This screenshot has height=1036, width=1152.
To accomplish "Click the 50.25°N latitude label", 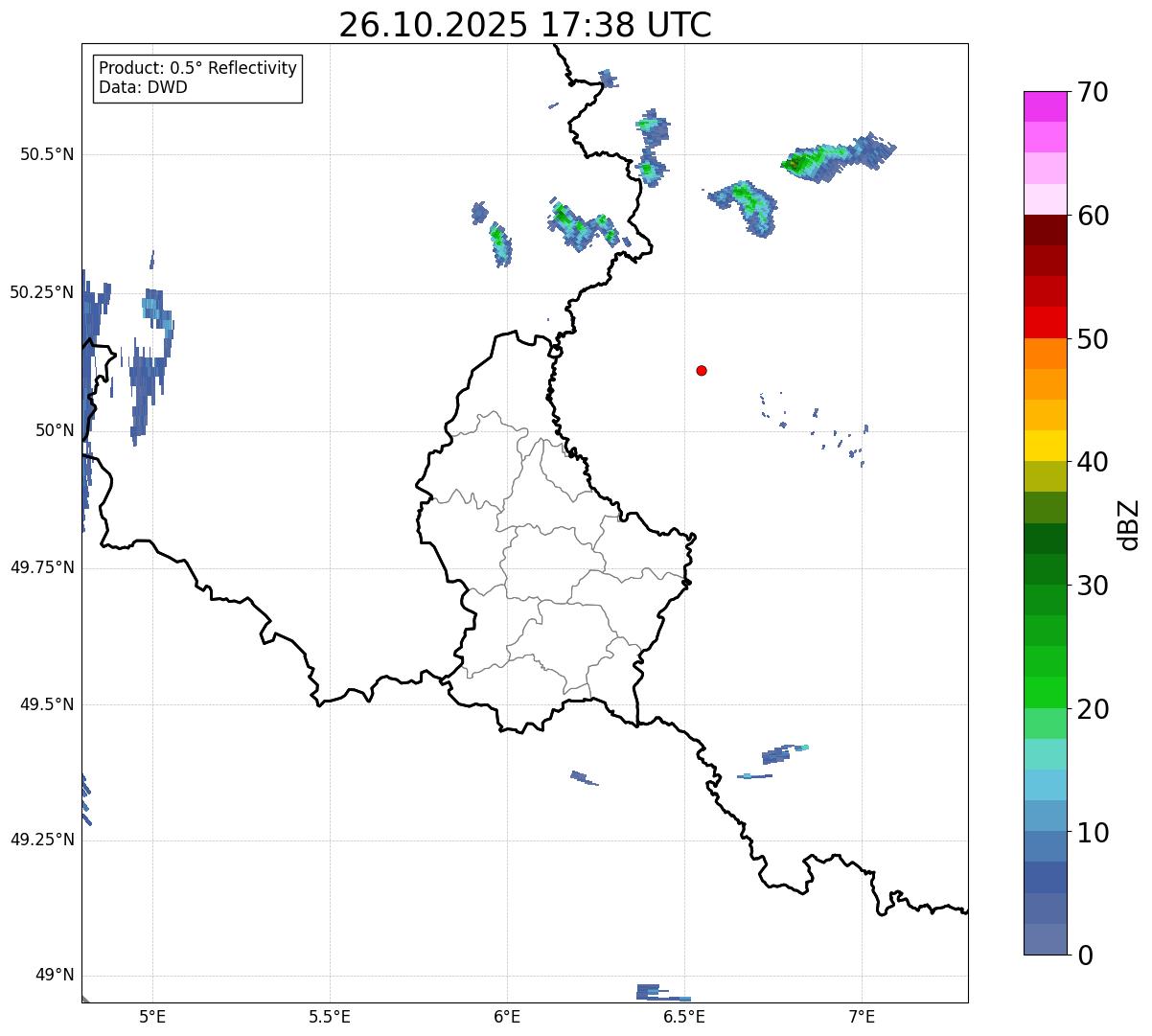I will coord(41,292).
